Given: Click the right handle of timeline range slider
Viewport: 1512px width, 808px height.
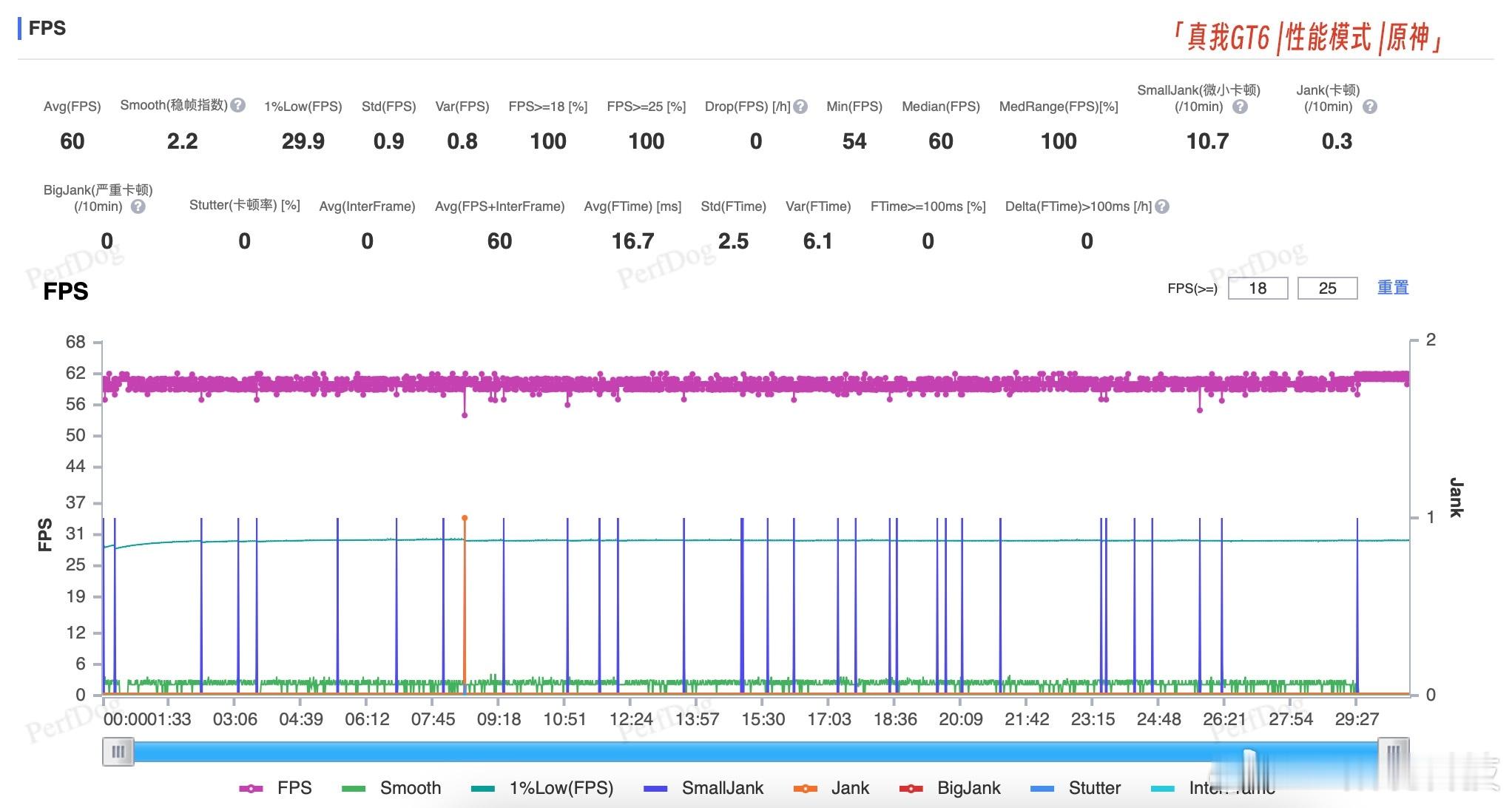Looking at the screenshot, I should coord(1394,753).
